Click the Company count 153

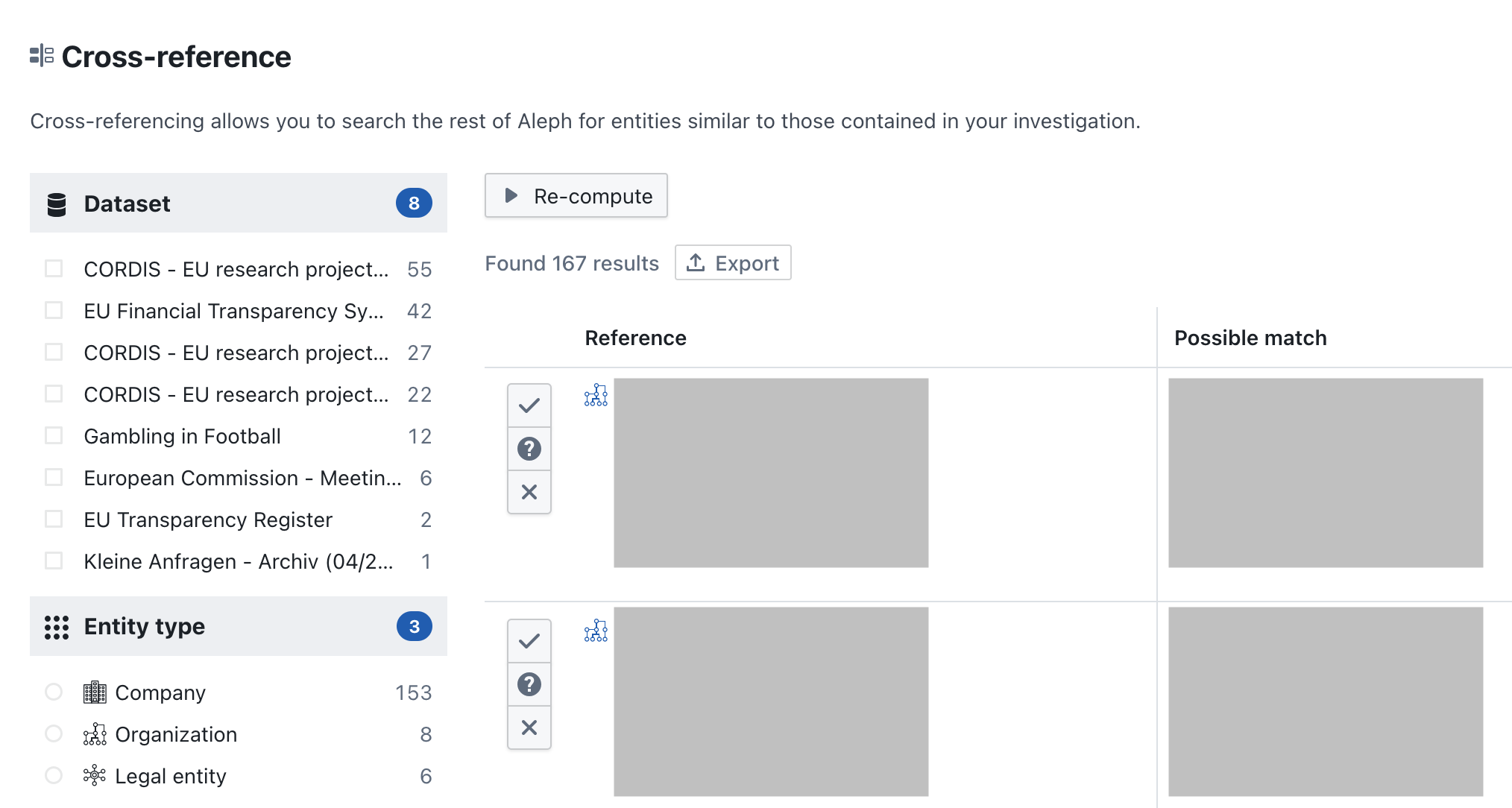pos(414,692)
